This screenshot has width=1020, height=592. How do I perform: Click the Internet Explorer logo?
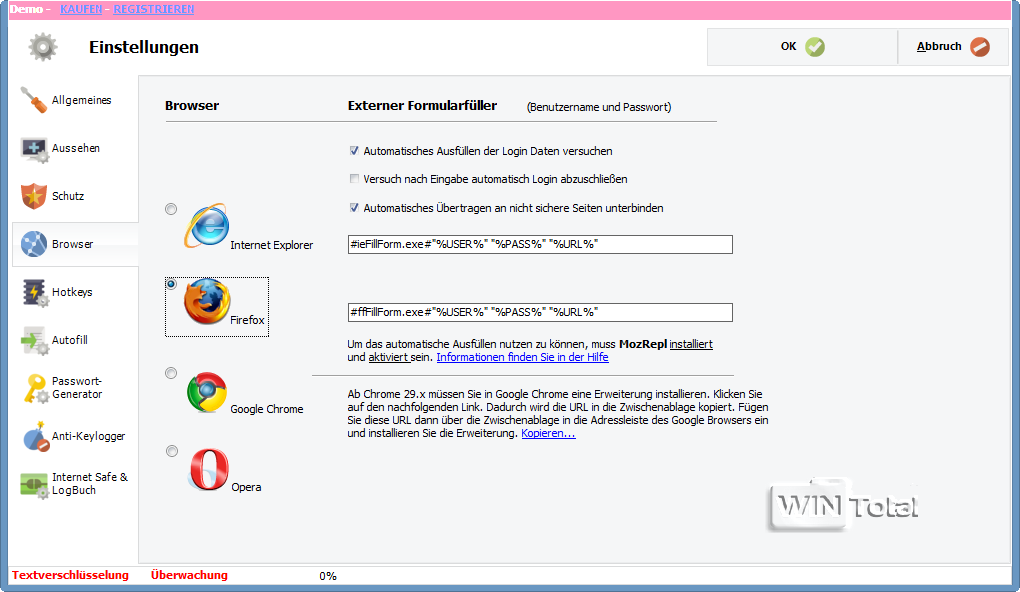pyautogui.click(x=206, y=226)
